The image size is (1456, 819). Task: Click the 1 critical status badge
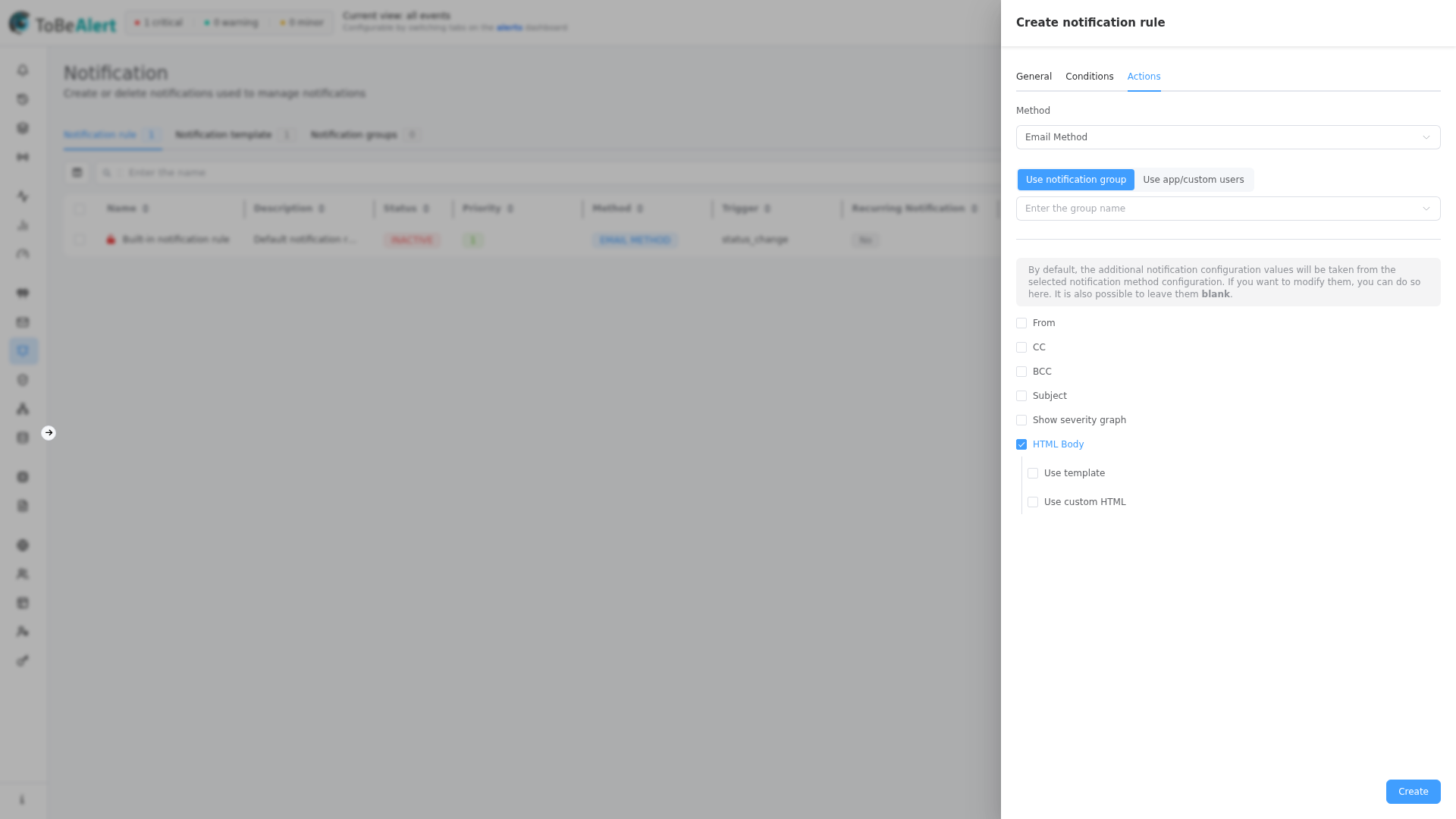click(x=158, y=23)
